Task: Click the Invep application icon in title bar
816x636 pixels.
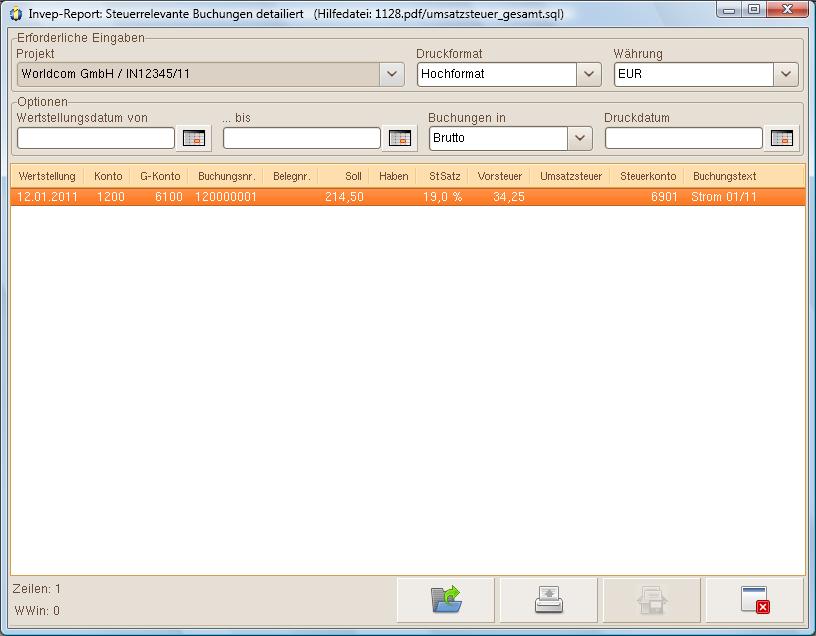Action: (16, 14)
